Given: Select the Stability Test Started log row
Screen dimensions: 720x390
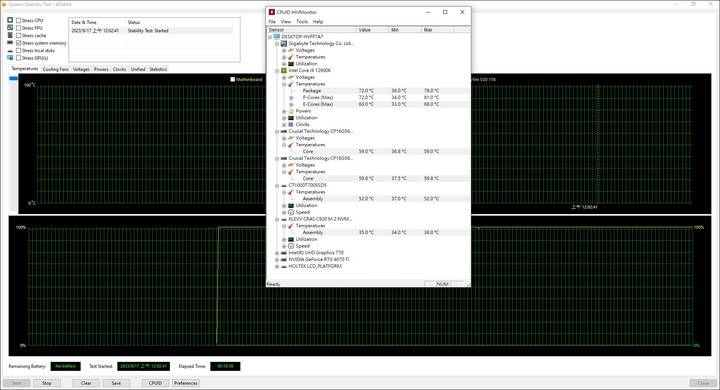Looking at the screenshot, I should click(x=152, y=30).
